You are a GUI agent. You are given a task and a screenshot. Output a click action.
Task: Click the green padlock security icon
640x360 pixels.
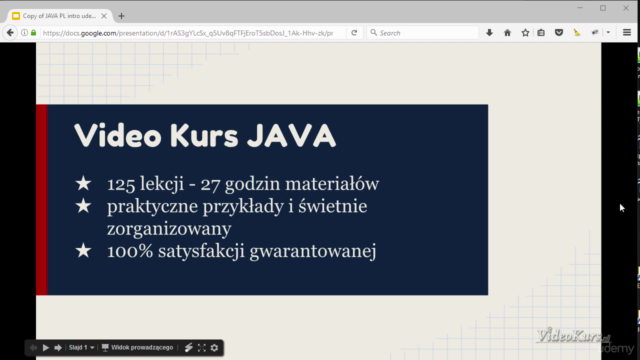[x=33, y=33]
